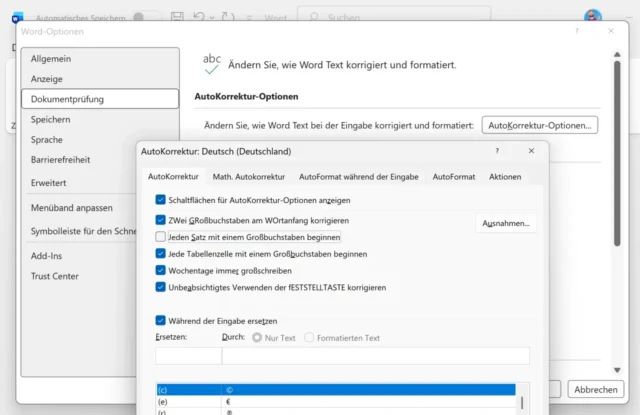Click the help icon in Word-Optionen dialog
Viewport: 640px width, 415px height.
point(577,31)
